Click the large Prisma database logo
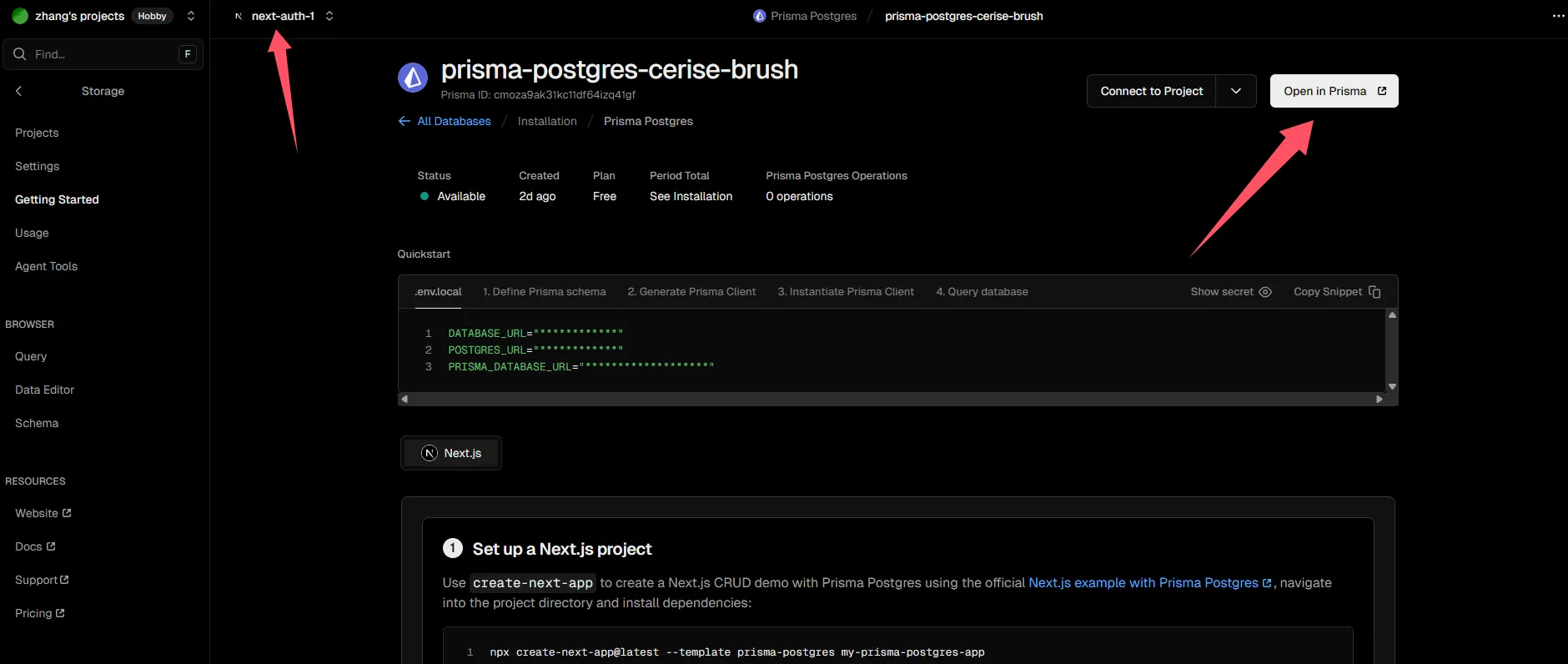This screenshot has height=664, width=1568. point(413,78)
